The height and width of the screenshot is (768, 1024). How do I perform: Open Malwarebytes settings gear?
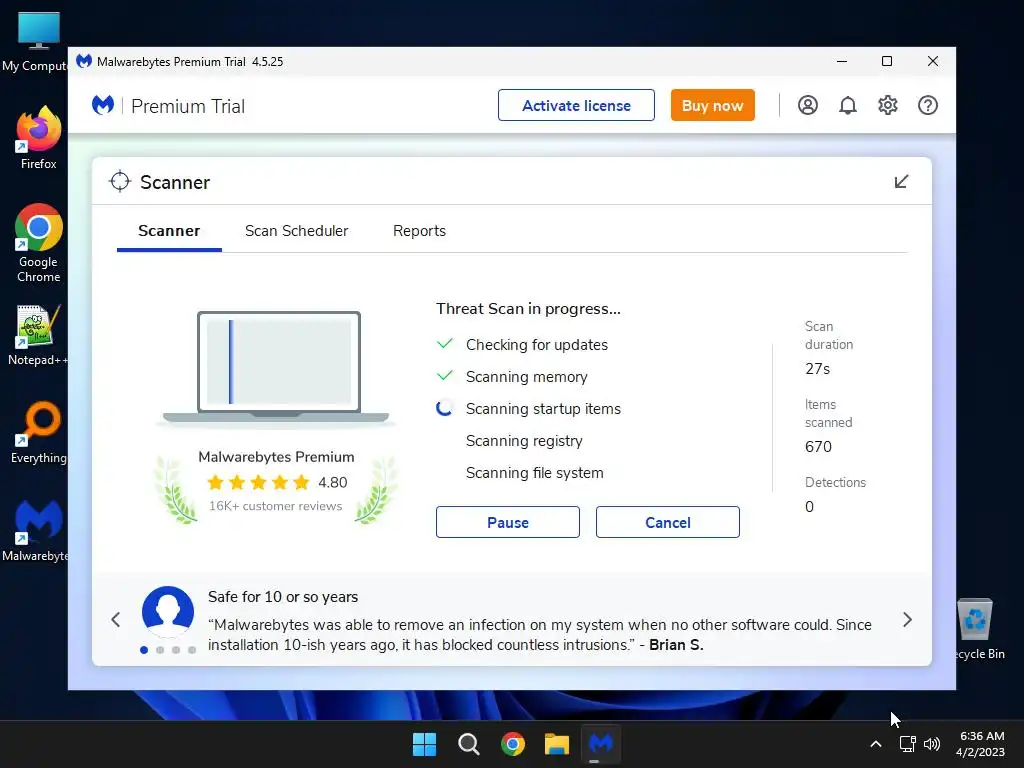[x=888, y=105]
